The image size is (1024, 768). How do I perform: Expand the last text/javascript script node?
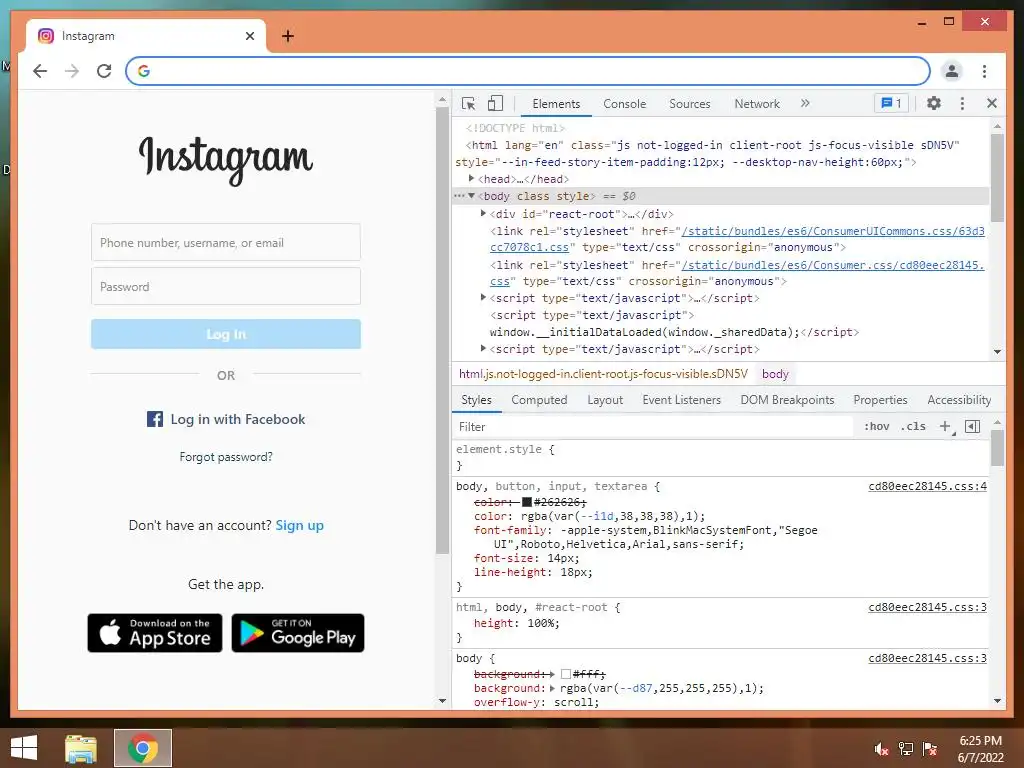click(x=483, y=349)
